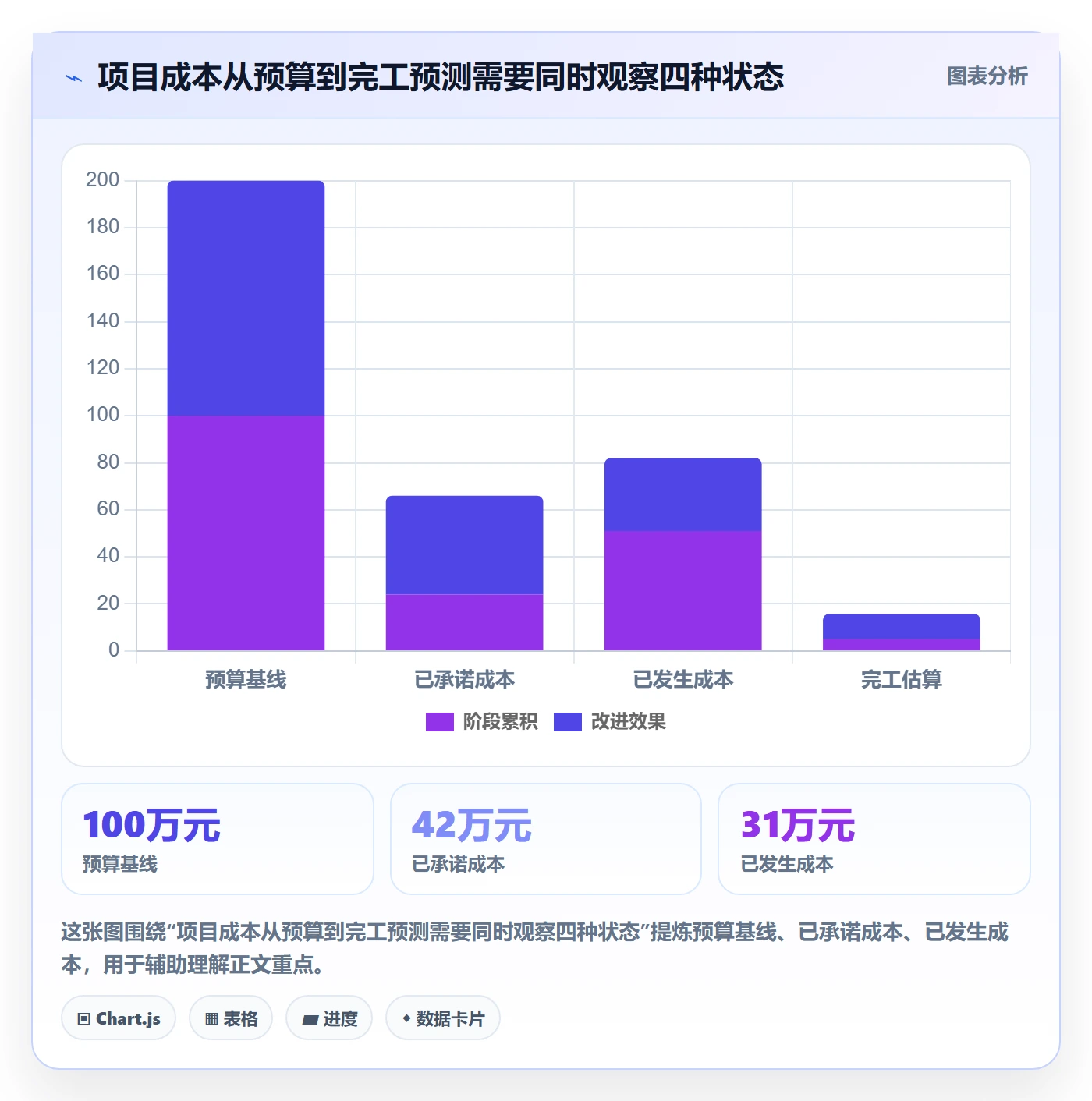Click the 图表分析 label in header
The image size is (1092, 1101).
987,76
